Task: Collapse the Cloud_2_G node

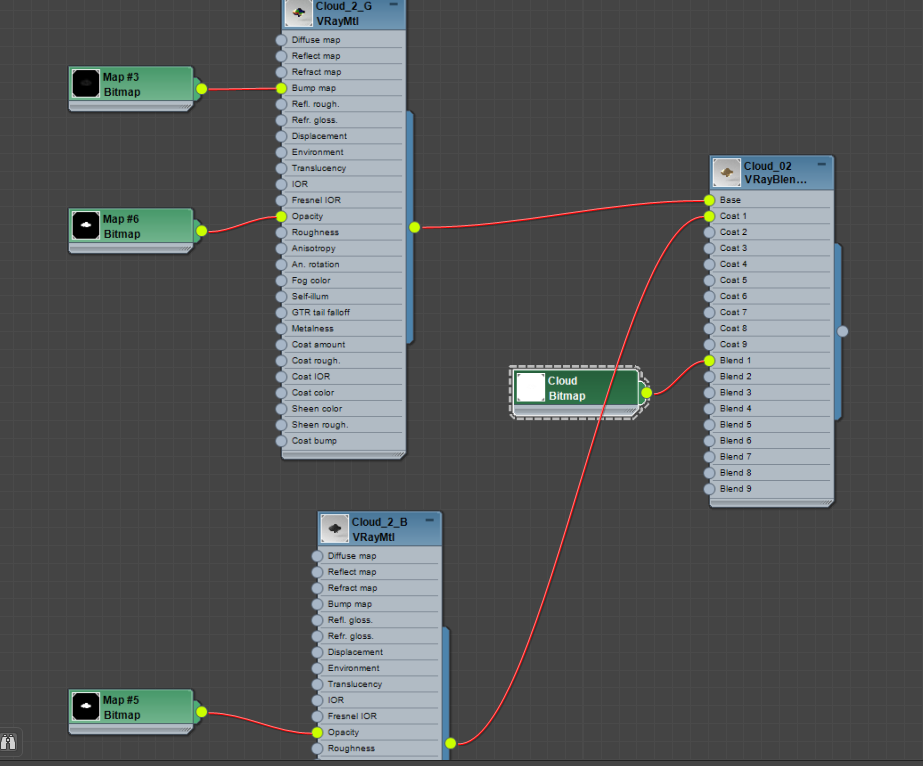Action: [393, 5]
